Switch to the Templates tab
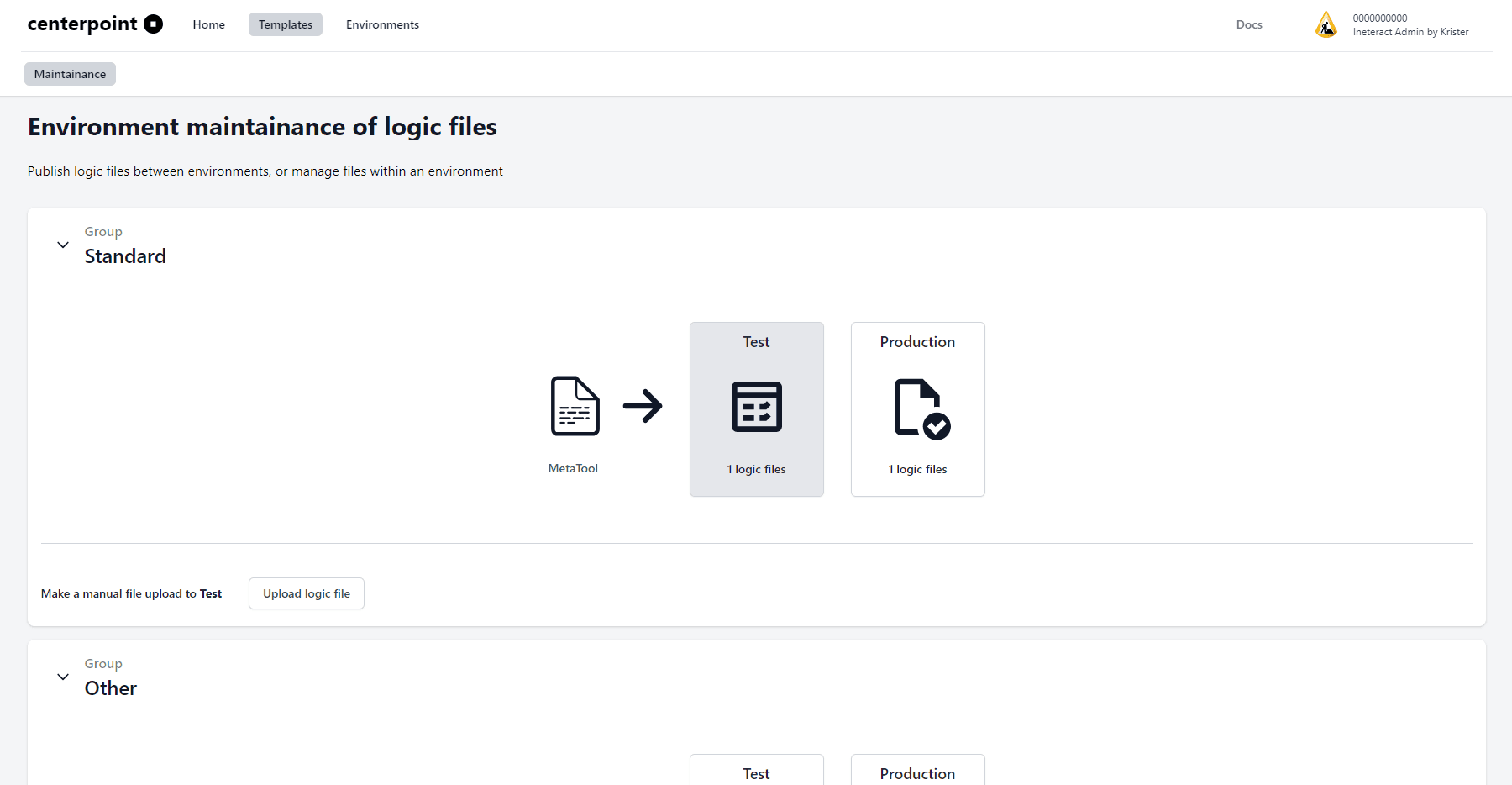Screen dimensions: 1512x785 tap(285, 24)
